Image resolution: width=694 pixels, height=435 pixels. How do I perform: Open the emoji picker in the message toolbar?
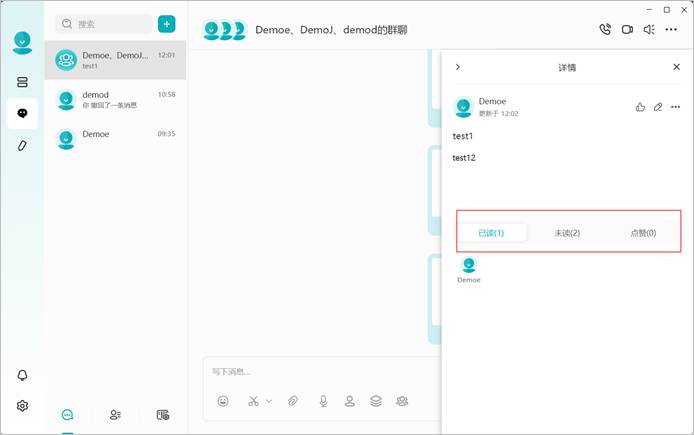[x=223, y=401]
